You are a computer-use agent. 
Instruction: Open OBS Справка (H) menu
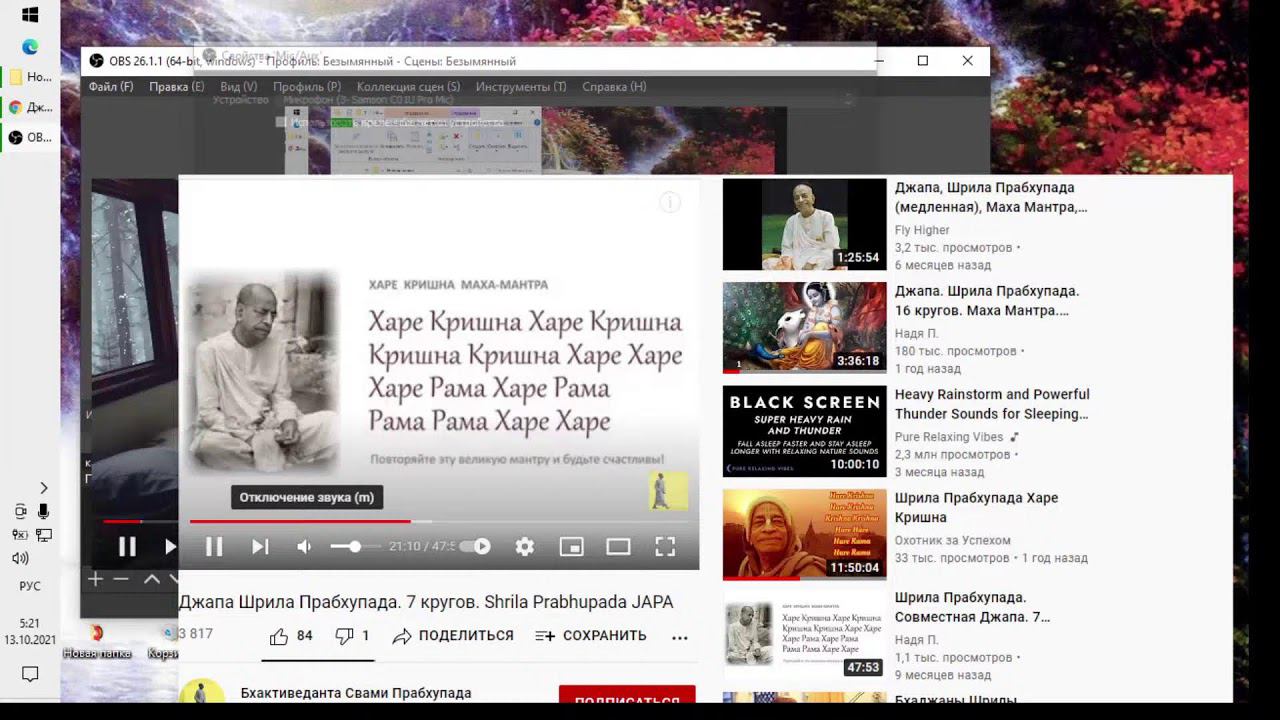coord(614,87)
